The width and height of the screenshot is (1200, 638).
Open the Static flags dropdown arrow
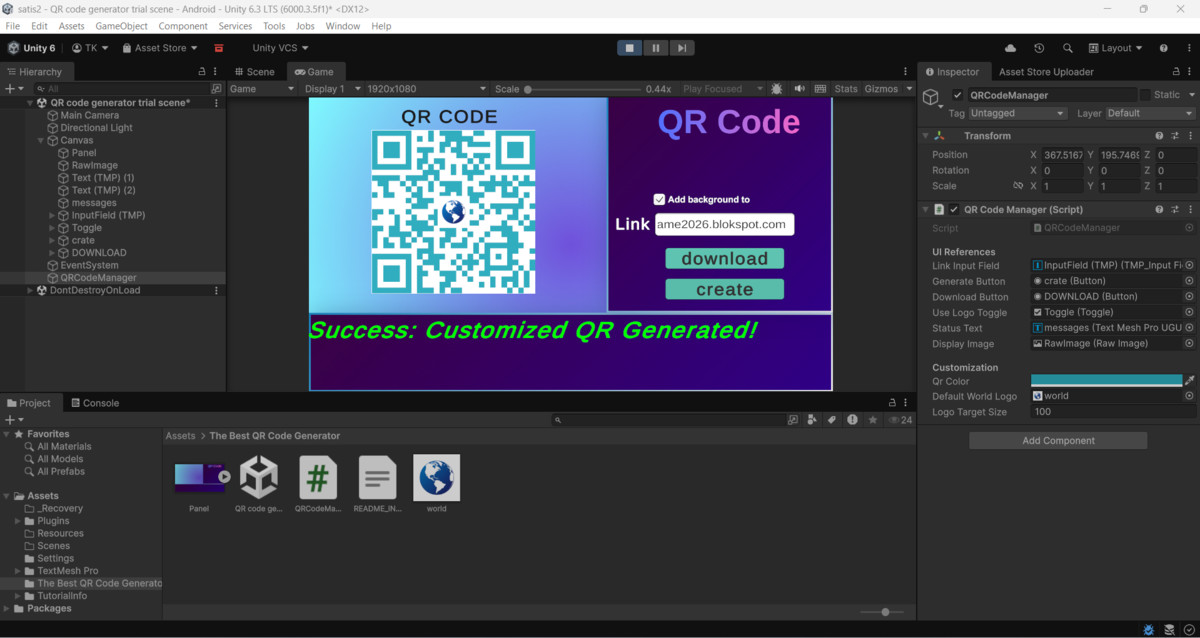(x=1190, y=95)
